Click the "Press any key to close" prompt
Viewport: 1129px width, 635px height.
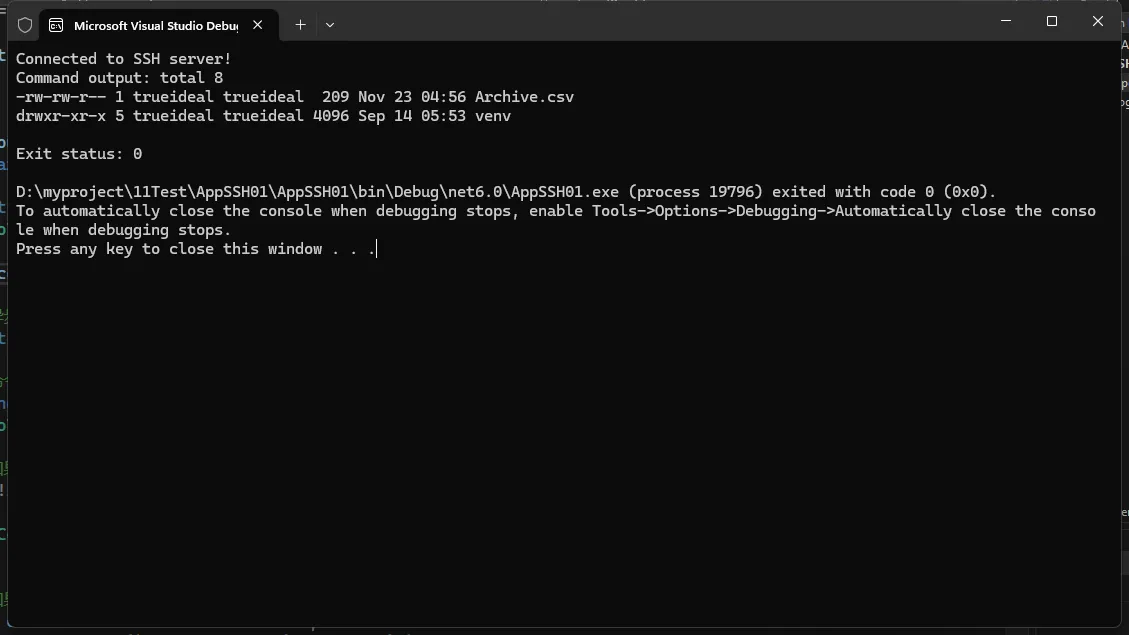pos(195,249)
